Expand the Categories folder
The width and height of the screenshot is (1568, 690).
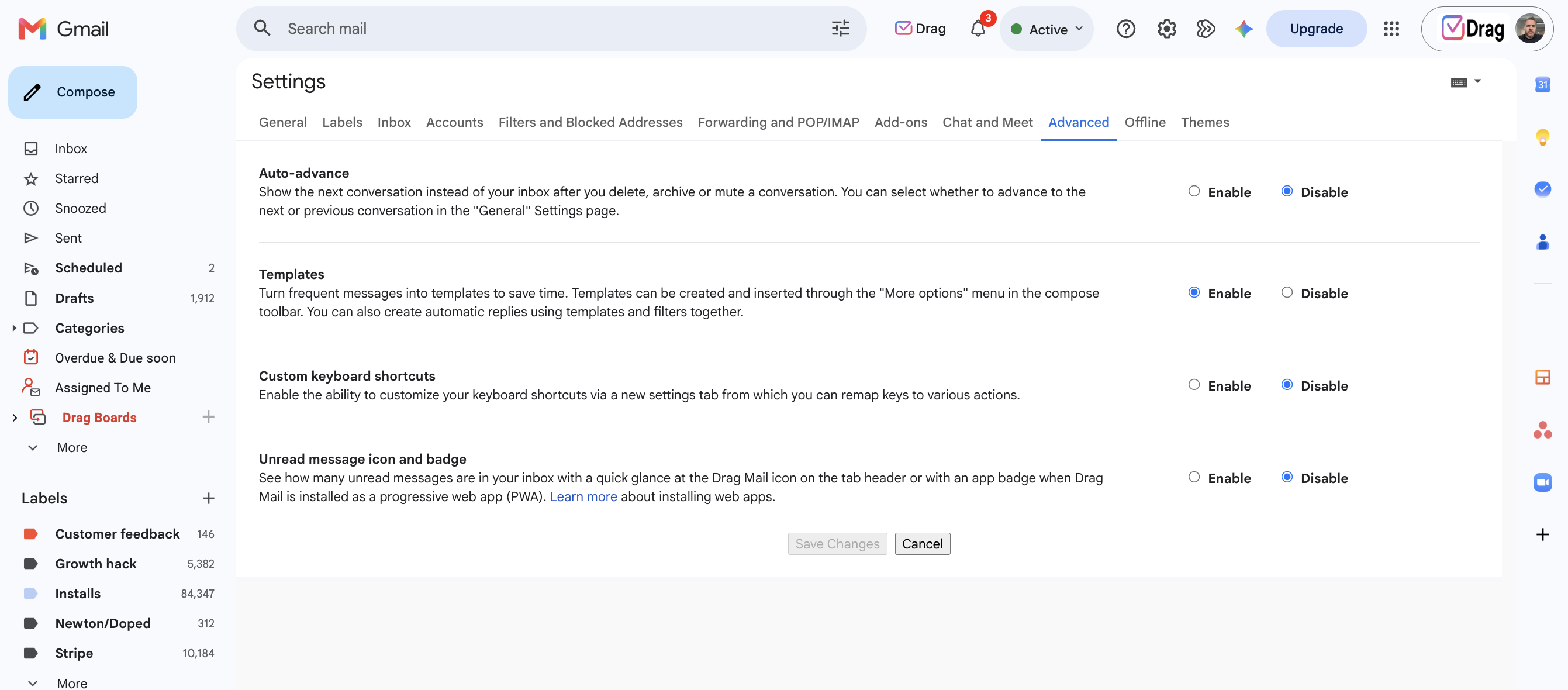pyautogui.click(x=13, y=327)
